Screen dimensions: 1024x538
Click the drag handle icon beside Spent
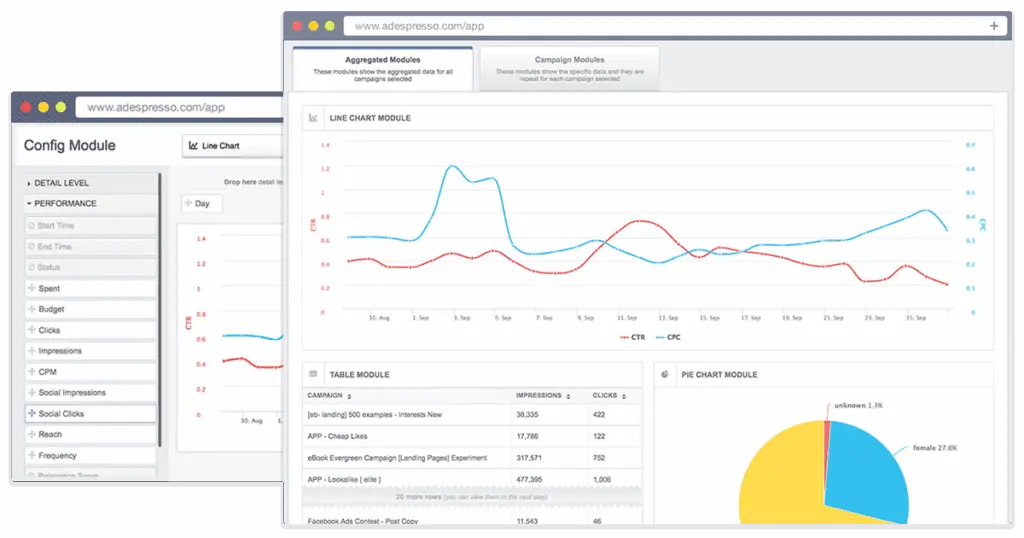point(31,289)
